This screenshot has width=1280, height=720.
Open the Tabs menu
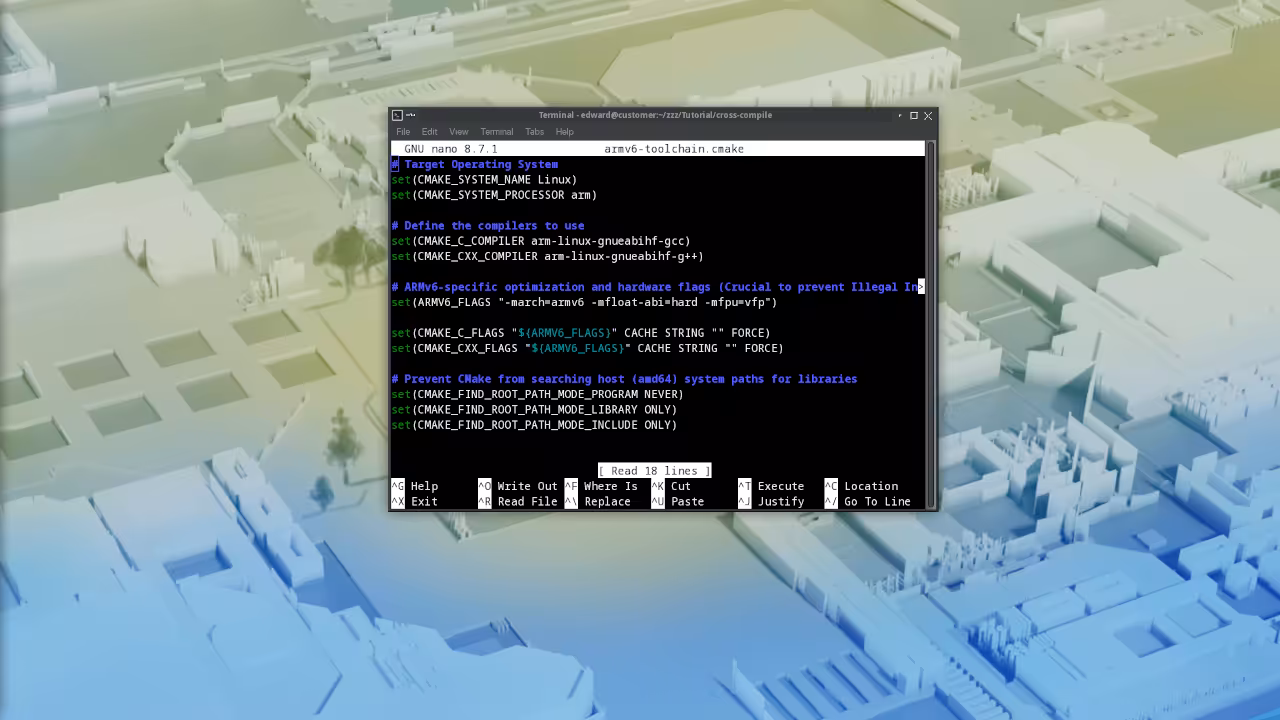[535, 132]
